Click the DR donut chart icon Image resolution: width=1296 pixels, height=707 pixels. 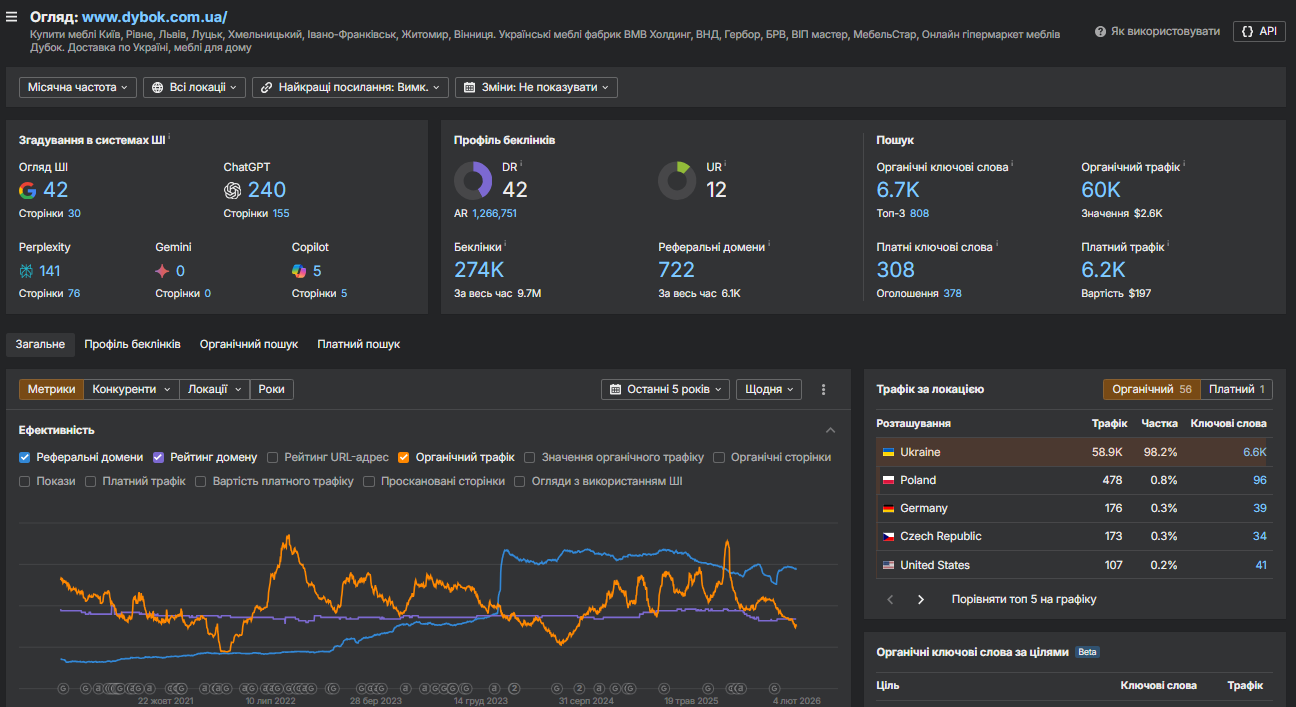click(x=473, y=181)
